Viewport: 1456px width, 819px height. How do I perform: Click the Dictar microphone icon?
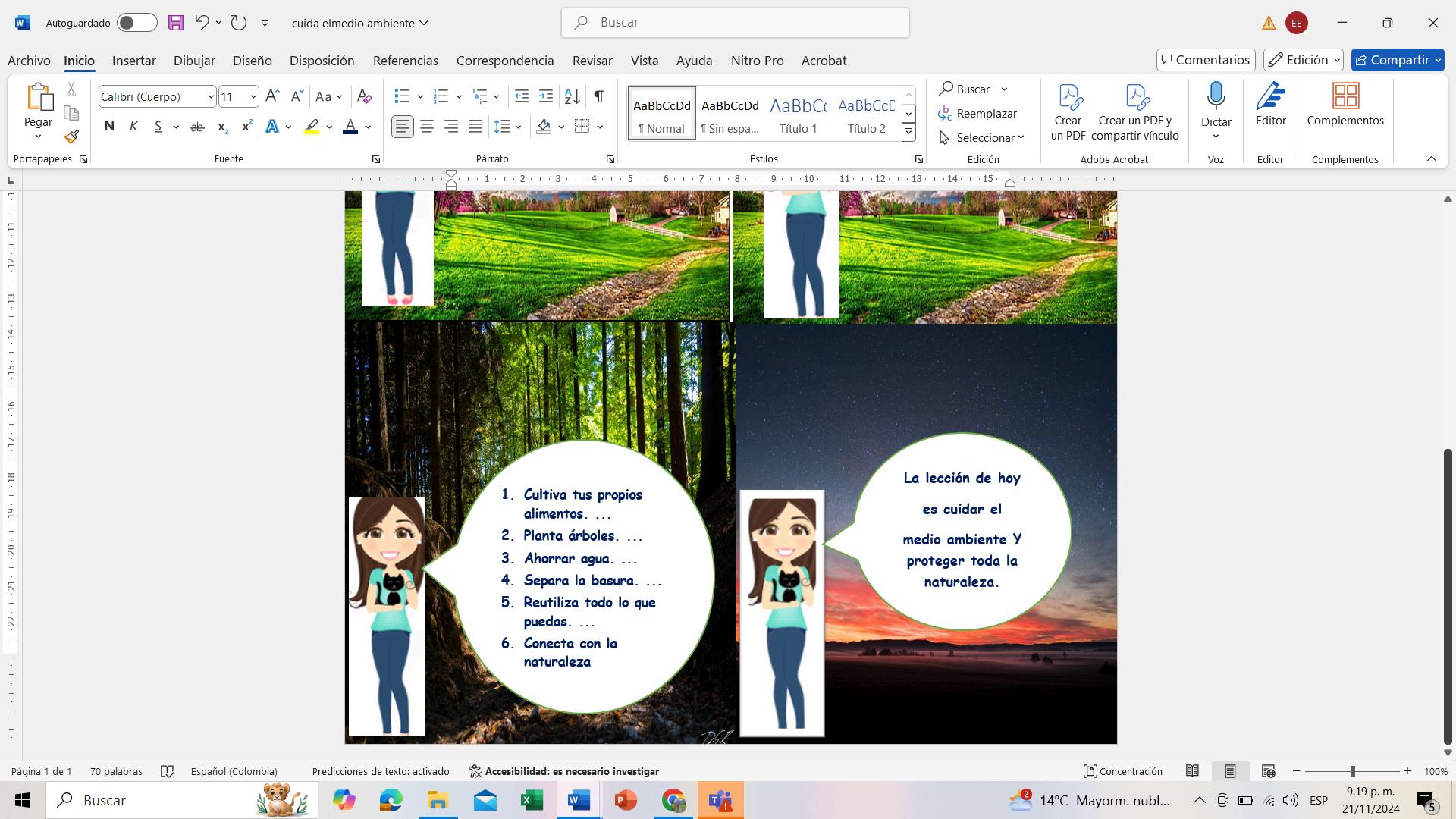click(1216, 97)
